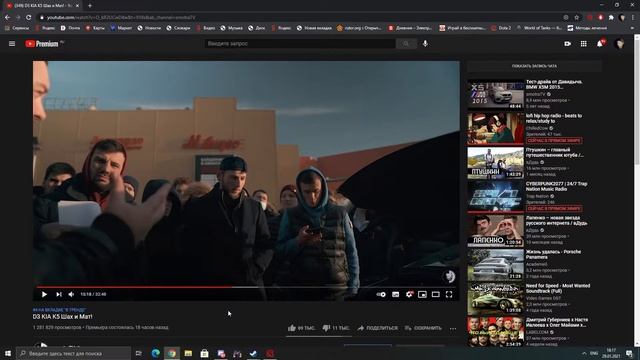This screenshot has width=640, height=360.
Task: Open player settings gear
Action: 409,294
